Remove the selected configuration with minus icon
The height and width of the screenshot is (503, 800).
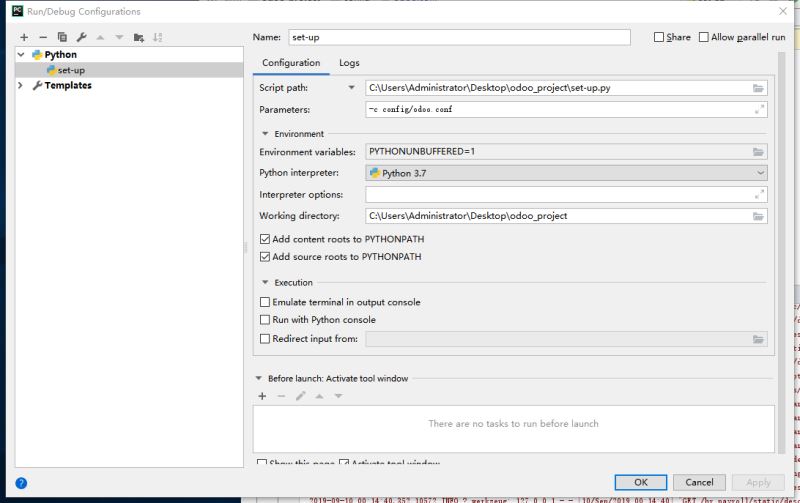click(43, 37)
